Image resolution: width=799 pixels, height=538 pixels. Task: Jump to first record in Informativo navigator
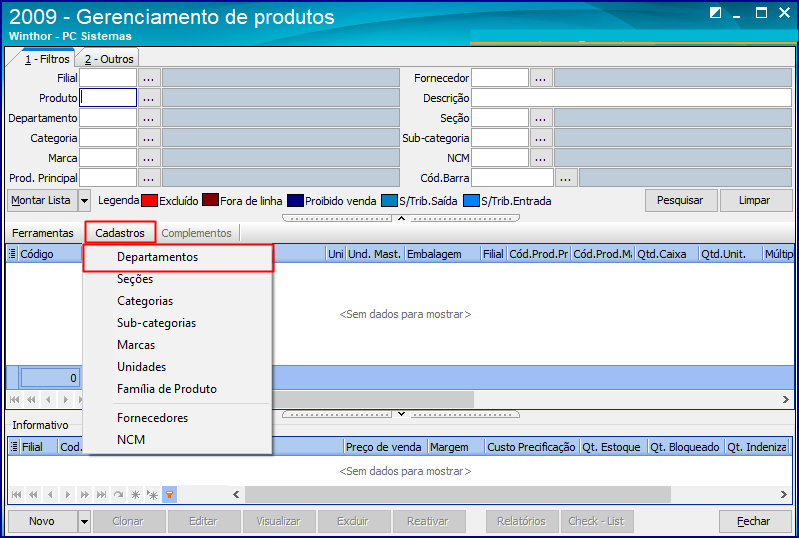(x=16, y=494)
